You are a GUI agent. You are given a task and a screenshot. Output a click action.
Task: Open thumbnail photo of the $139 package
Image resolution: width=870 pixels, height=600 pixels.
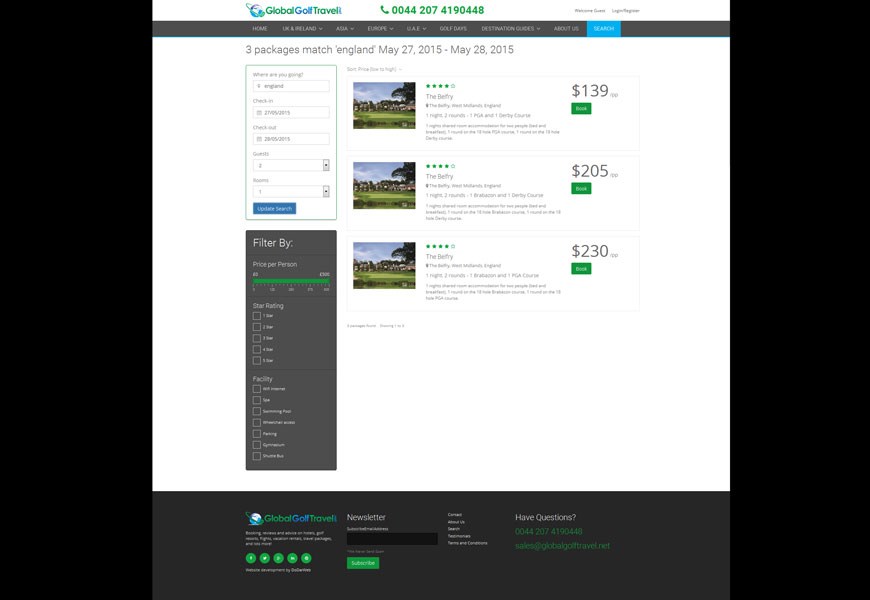pos(384,105)
